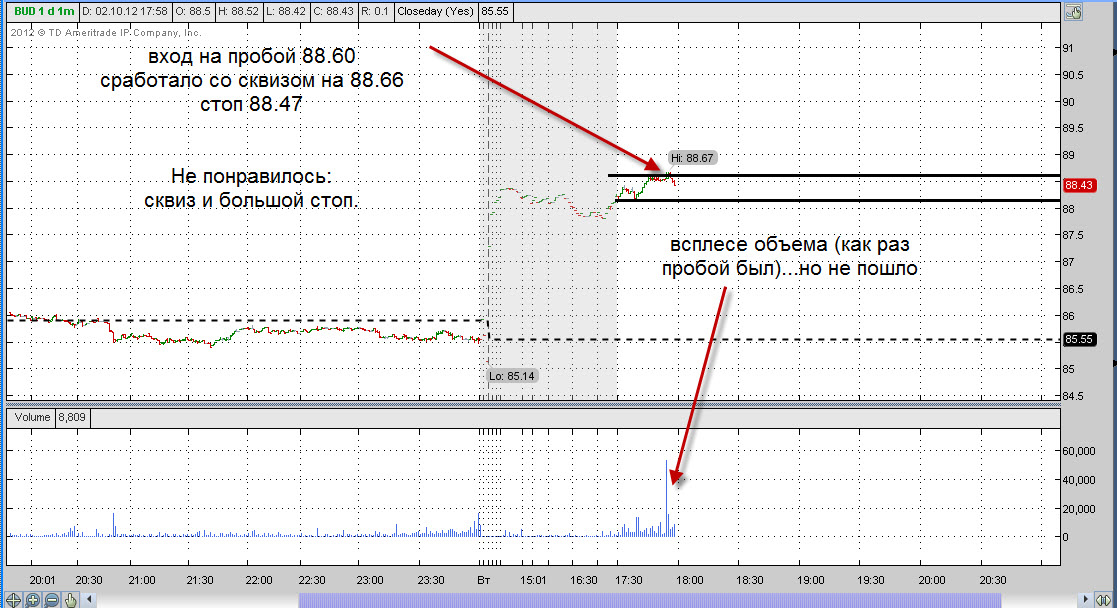Screen dimensions: 1117x608
Task: Click the Closeday value 85.55 in header
Action: click(495, 11)
